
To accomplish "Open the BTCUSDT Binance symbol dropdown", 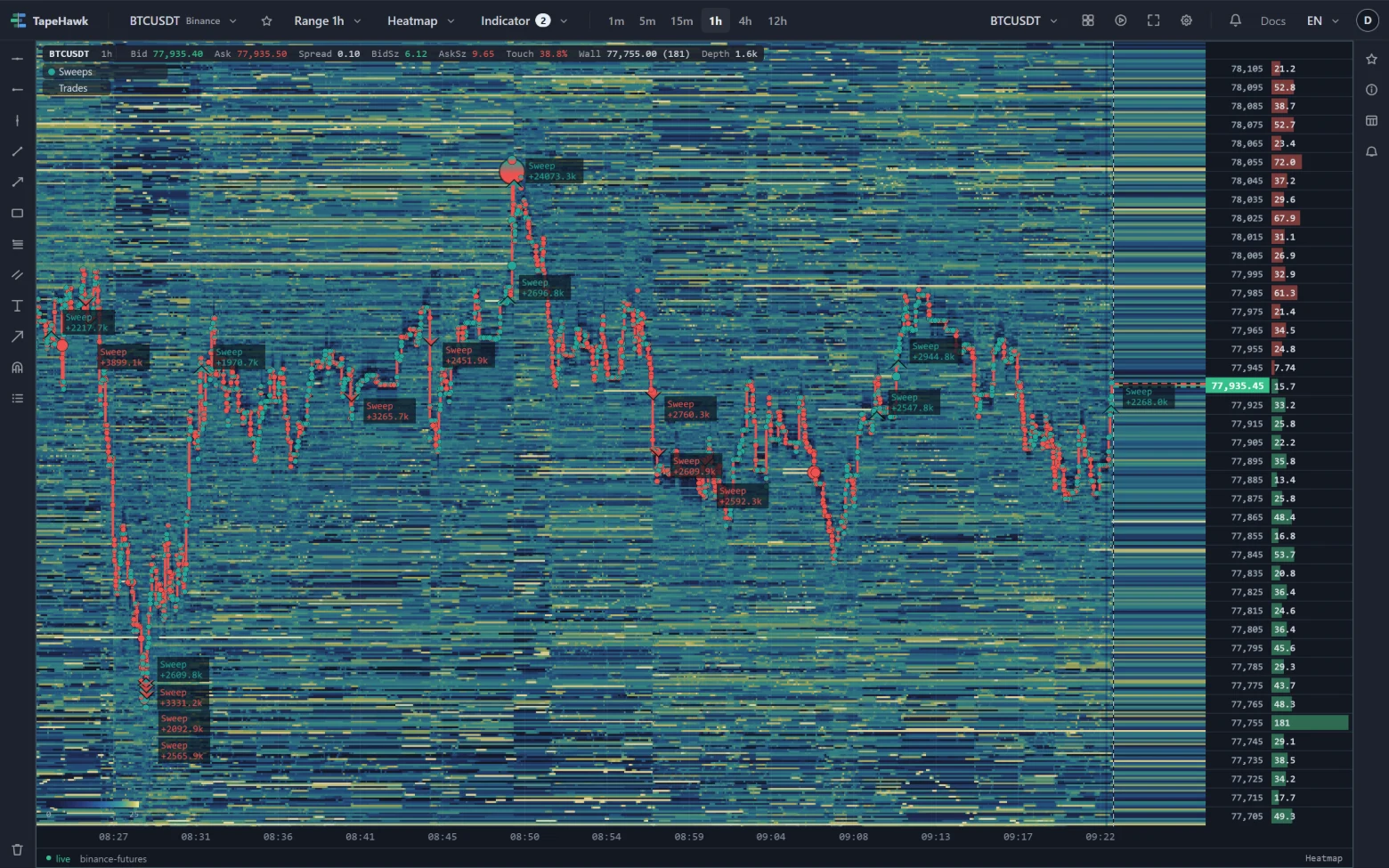I will click(x=183, y=20).
